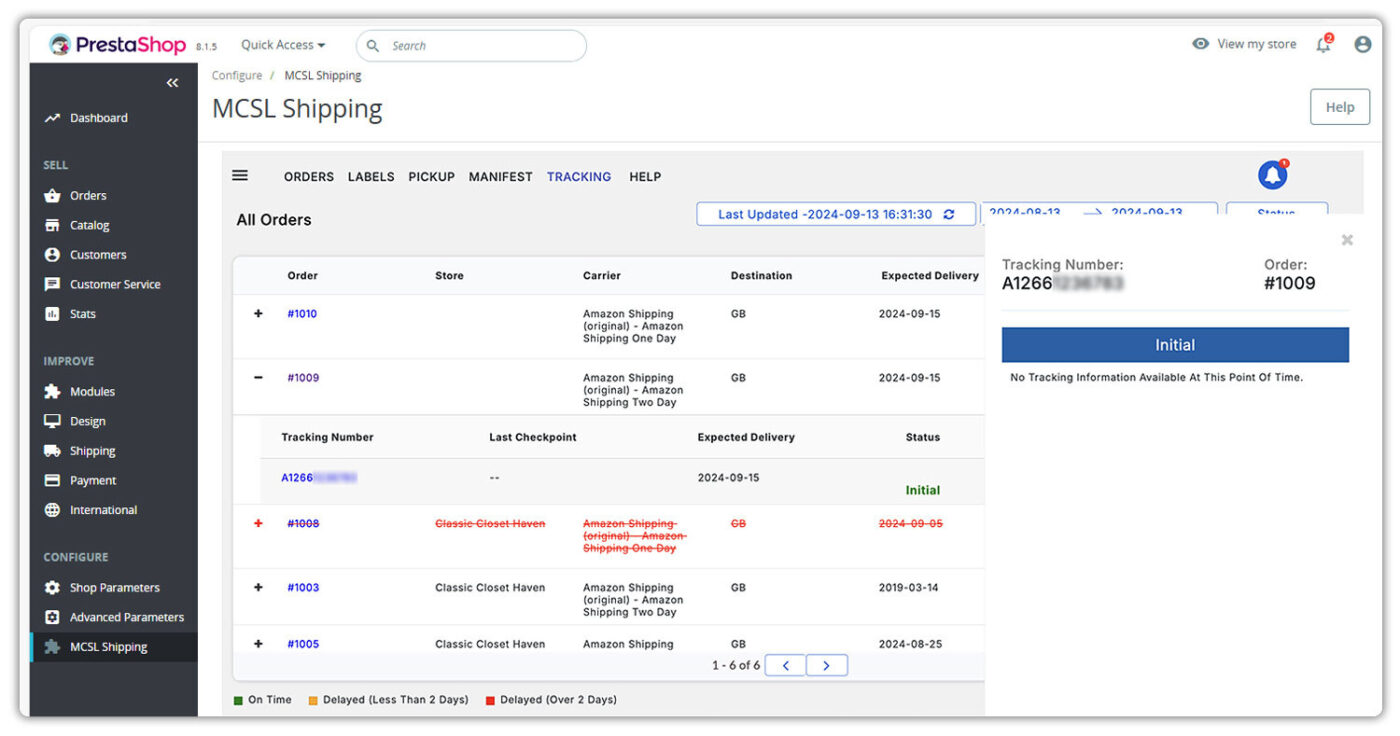
Task: Click the green On Time legend swatch
Action: point(239,700)
